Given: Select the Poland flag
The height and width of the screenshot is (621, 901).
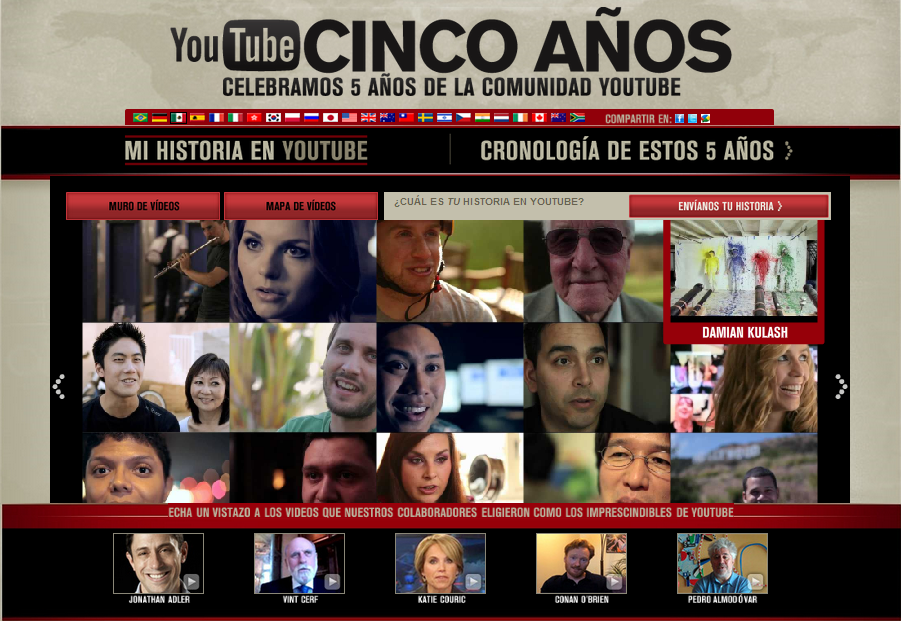Looking at the screenshot, I should pos(292,118).
